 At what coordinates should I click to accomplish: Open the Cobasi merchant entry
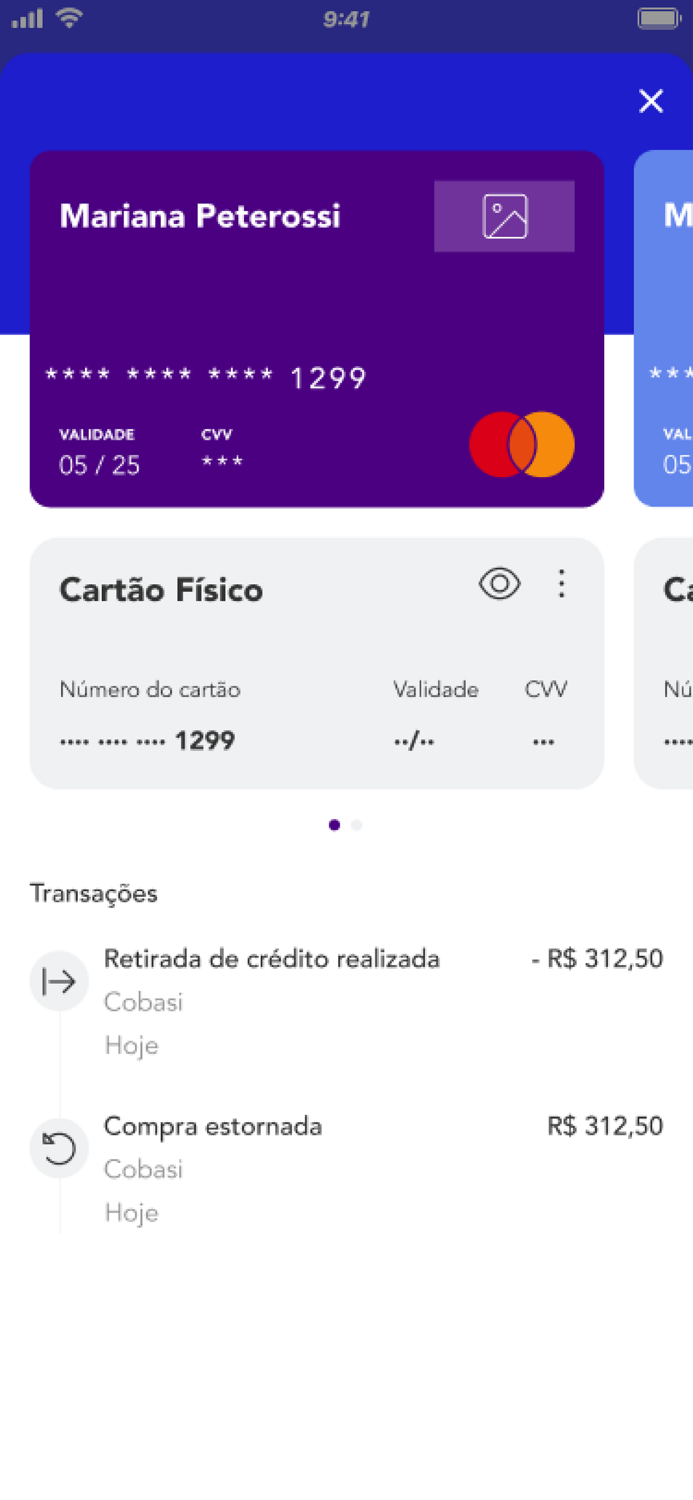coord(143,1002)
